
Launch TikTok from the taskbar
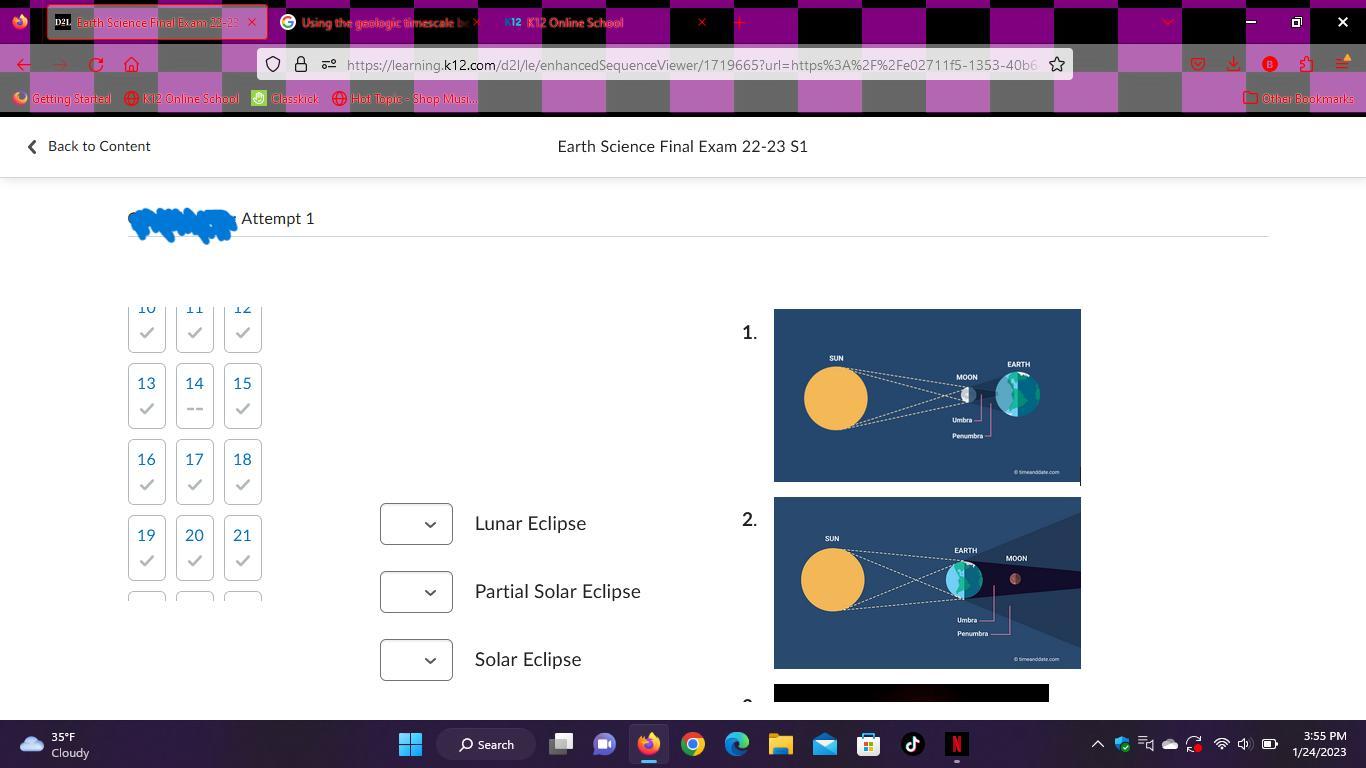(x=912, y=744)
